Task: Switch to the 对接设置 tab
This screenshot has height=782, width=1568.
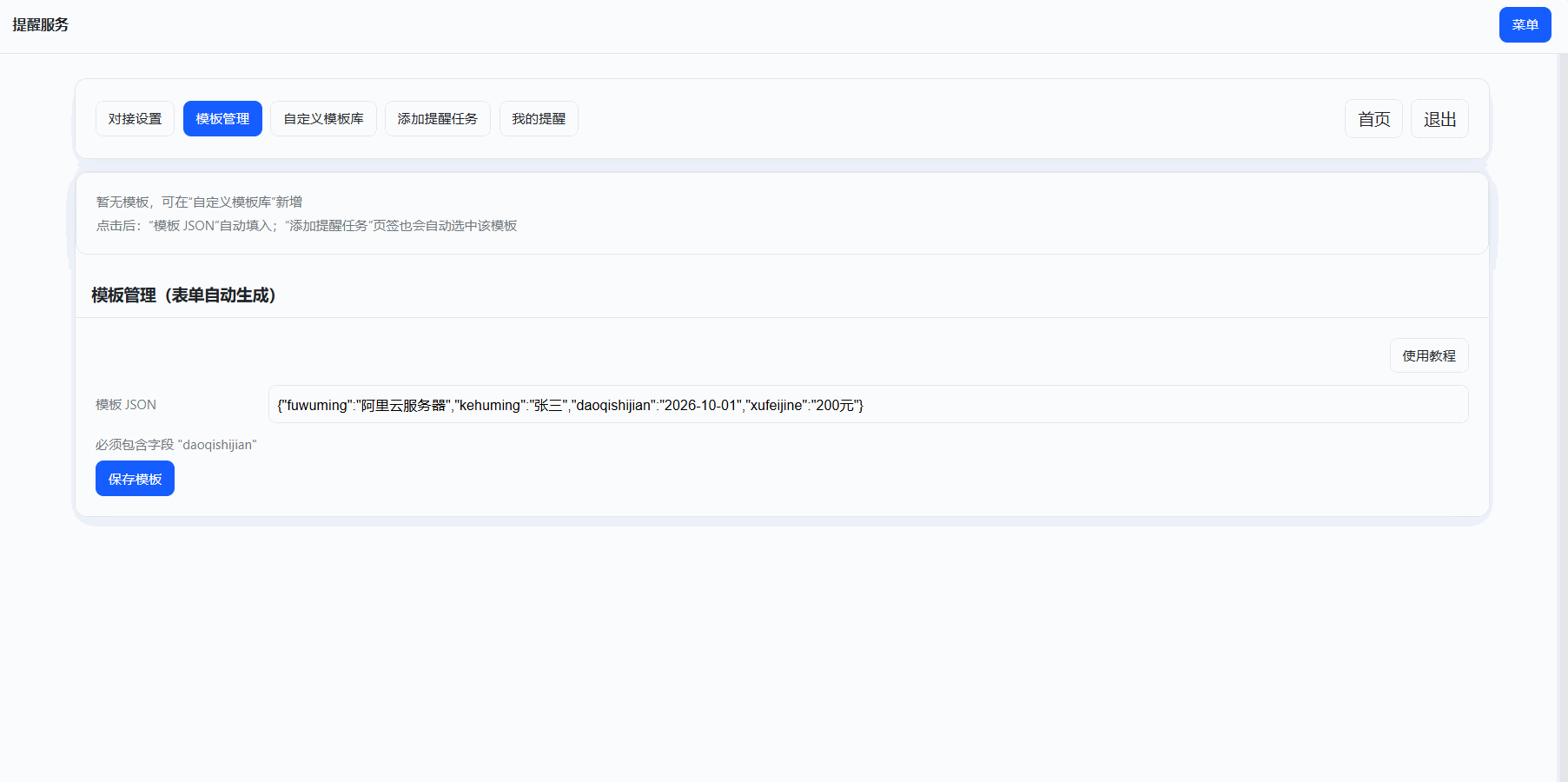Action: point(135,119)
